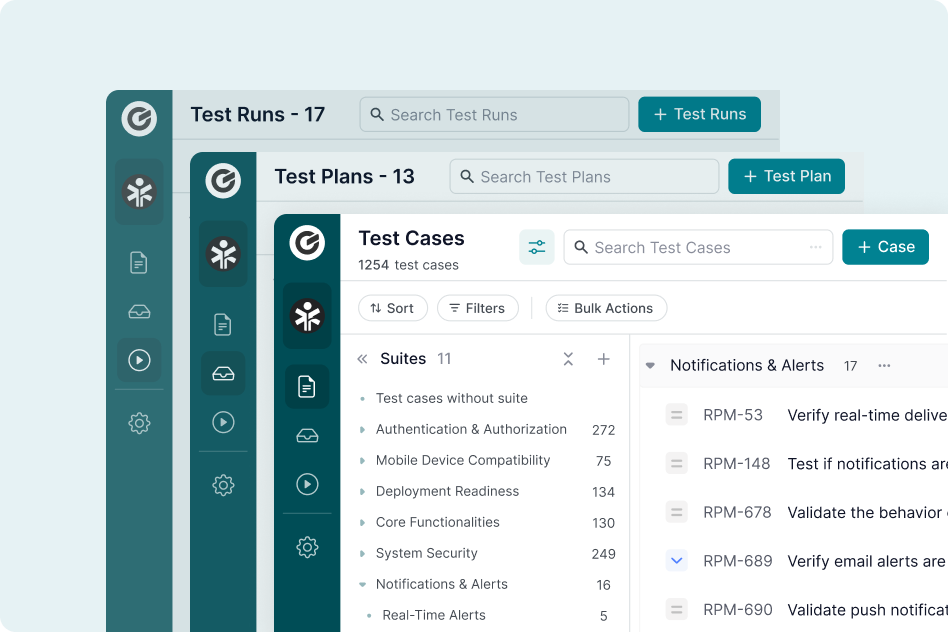Select Test cases without suite
This screenshot has height=632, width=948.
coord(452,398)
